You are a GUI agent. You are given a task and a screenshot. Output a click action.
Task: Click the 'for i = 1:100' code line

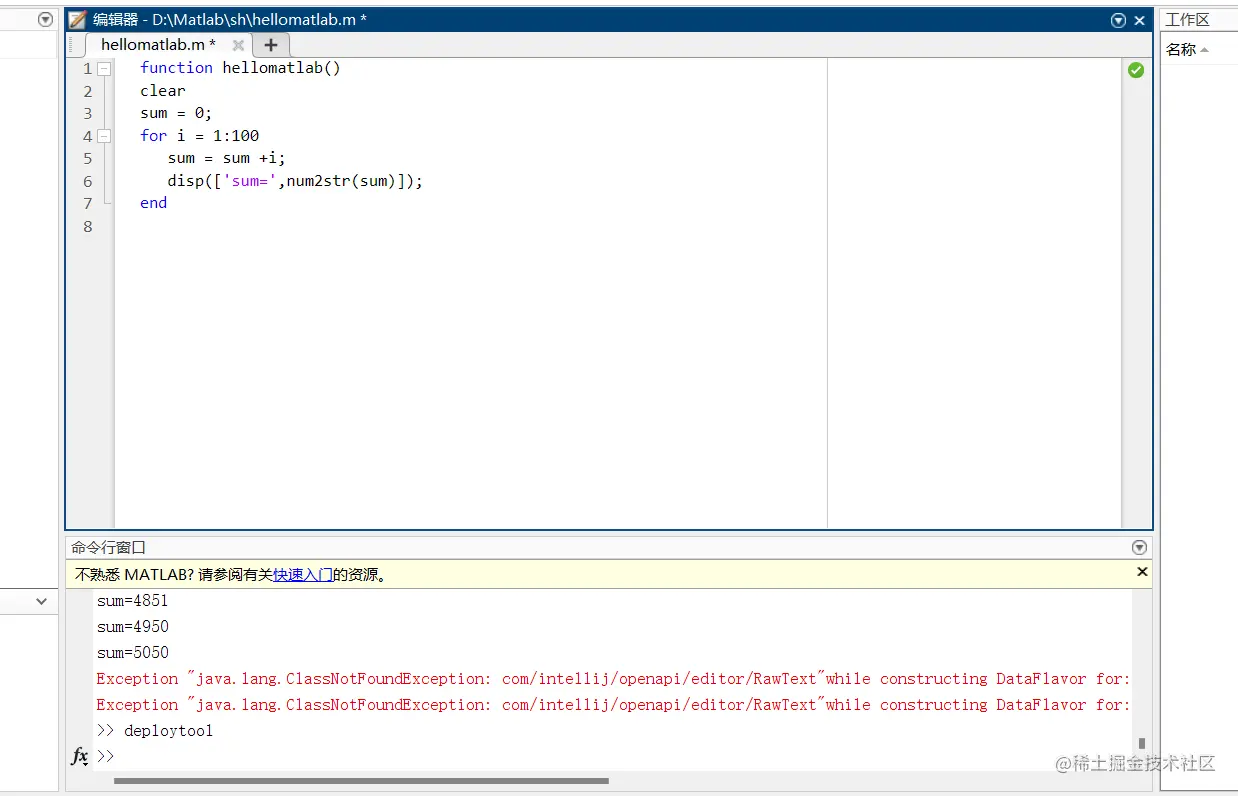click(x=199, y=136)
